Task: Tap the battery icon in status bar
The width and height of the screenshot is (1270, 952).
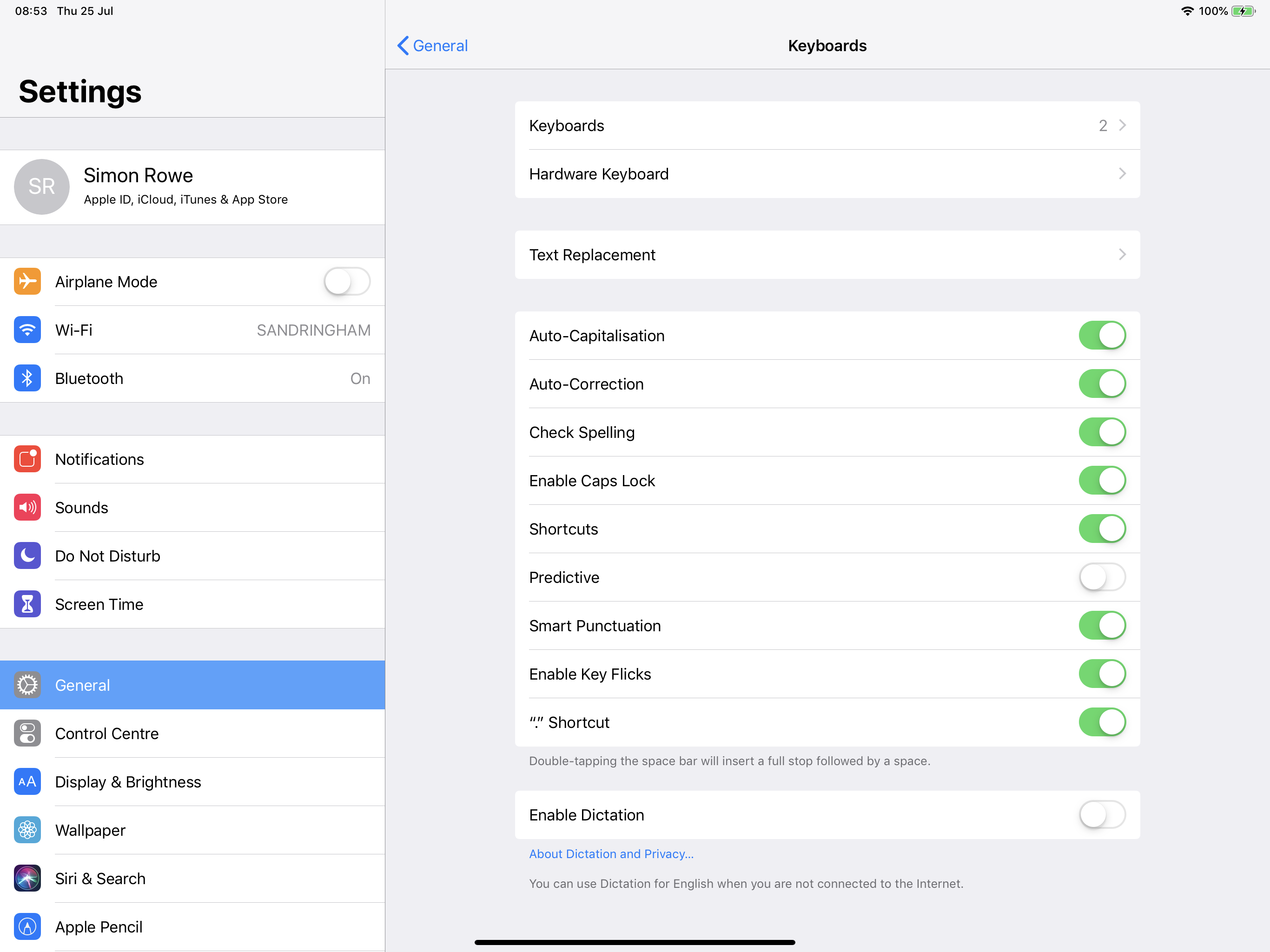Action: click(1244, 11)
